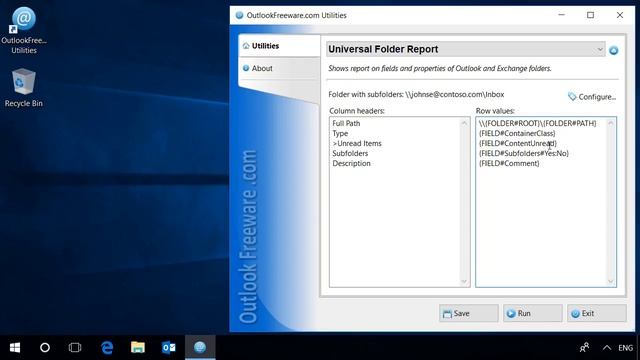Run the Universal Folder Report
Screen dimensions: 640x360
pos(533,313)
